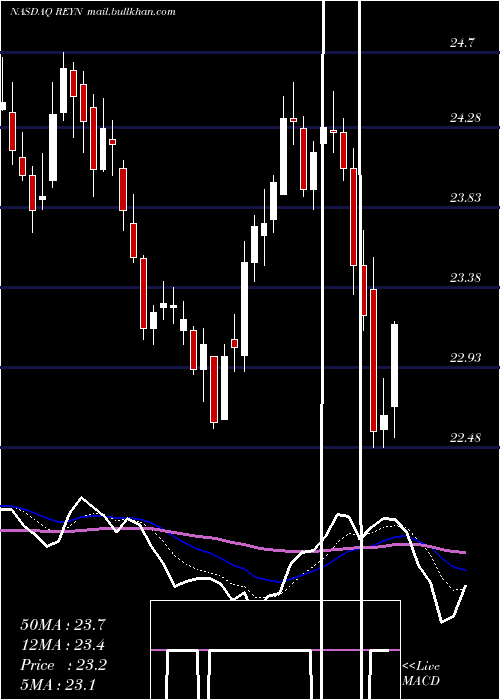Click the '5MA : 23.1' reading
The image size is (500, 700).
[x=58, y=684]
